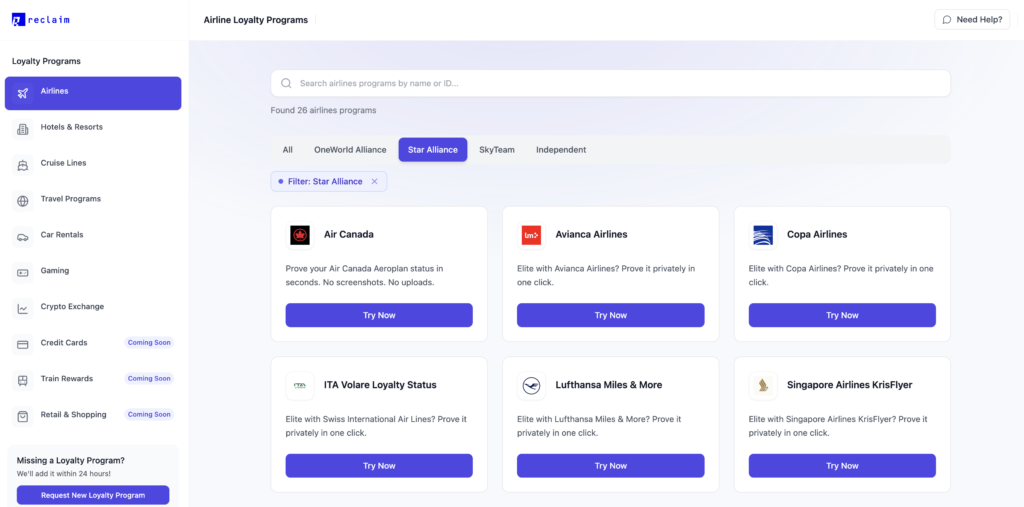Select the Car Rentals car icon

(x=23, y=236)
